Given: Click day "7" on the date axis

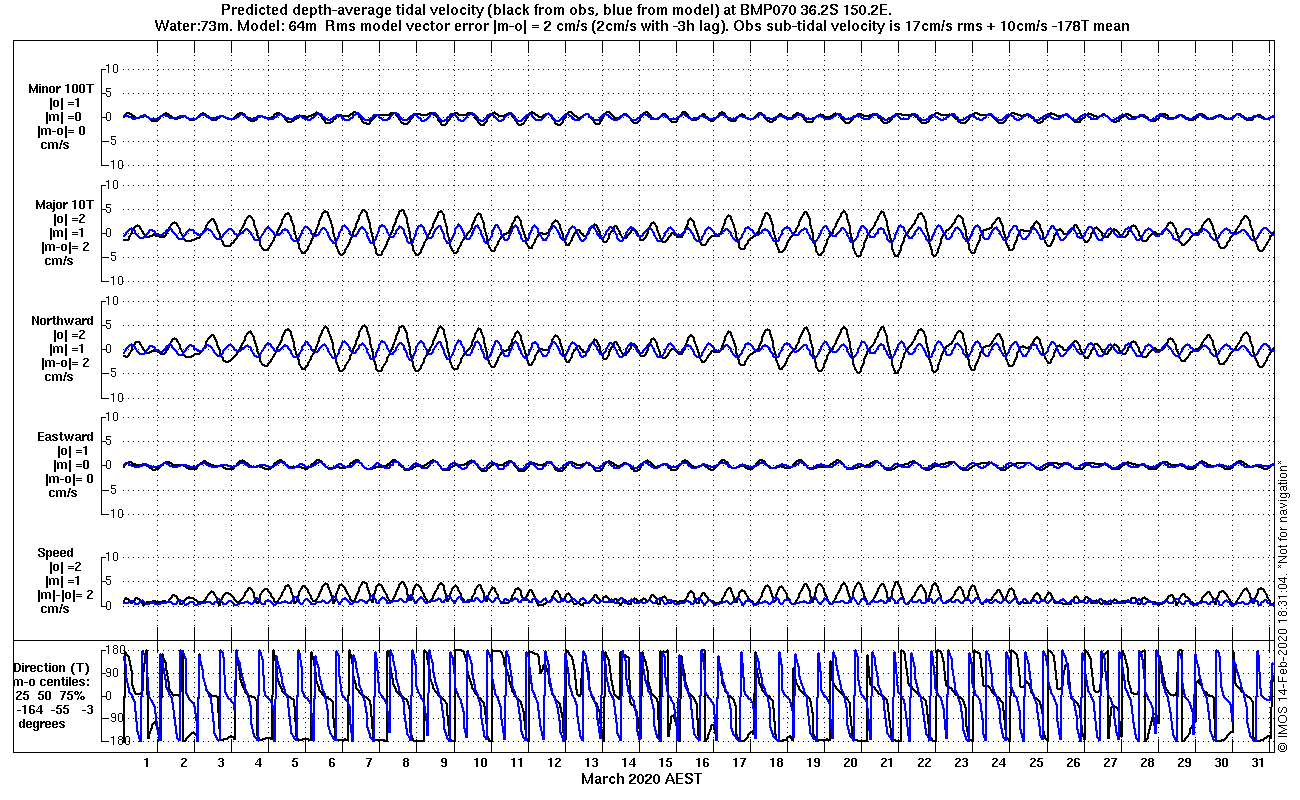Looking at the screenshot, I should click(x=369, y=763).
